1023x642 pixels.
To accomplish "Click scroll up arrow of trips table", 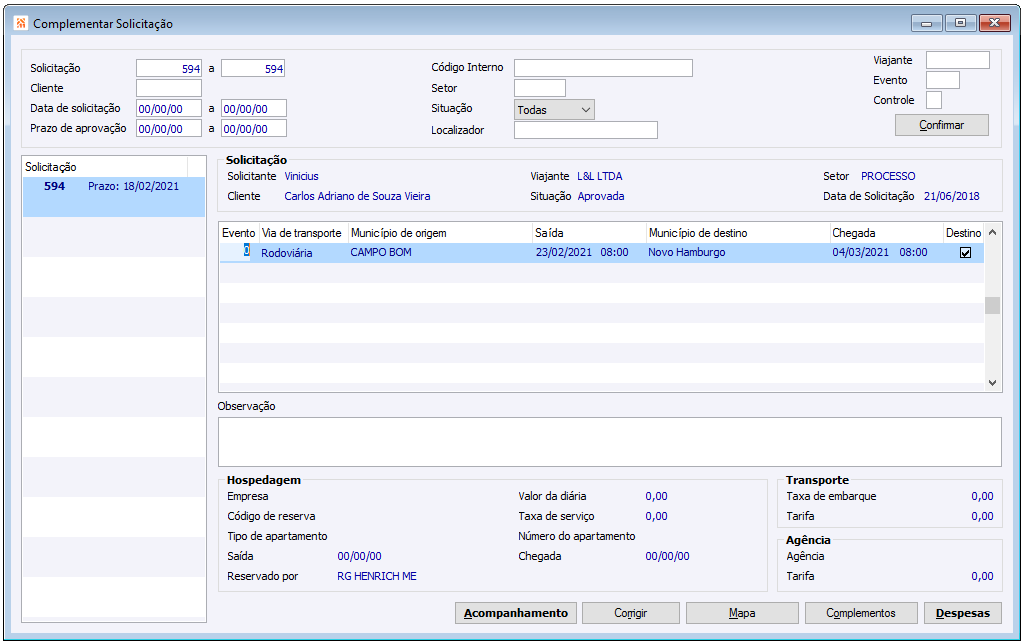I will (992, 232).
